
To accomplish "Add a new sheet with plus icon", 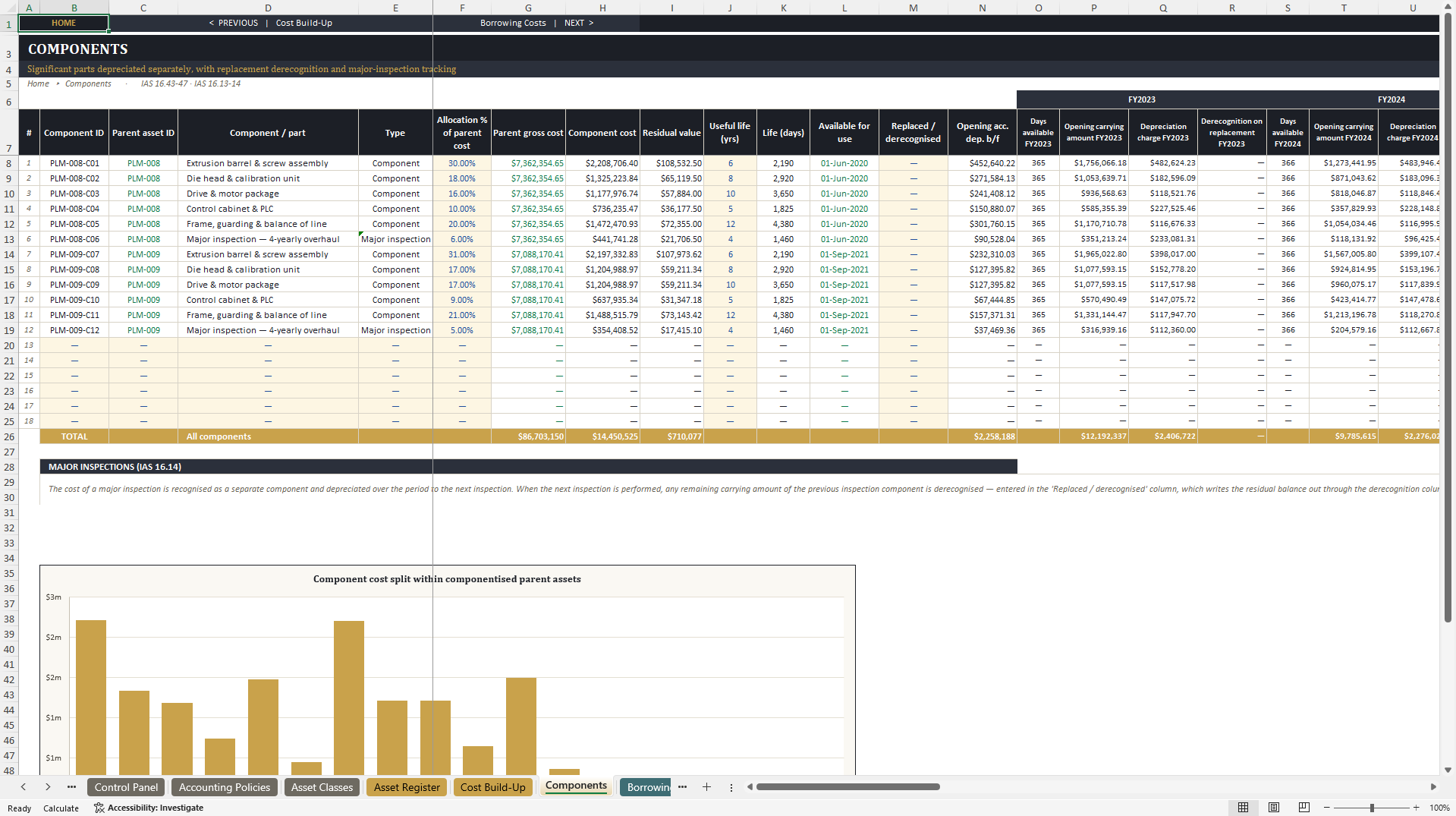I will click(x=706, y=787).
